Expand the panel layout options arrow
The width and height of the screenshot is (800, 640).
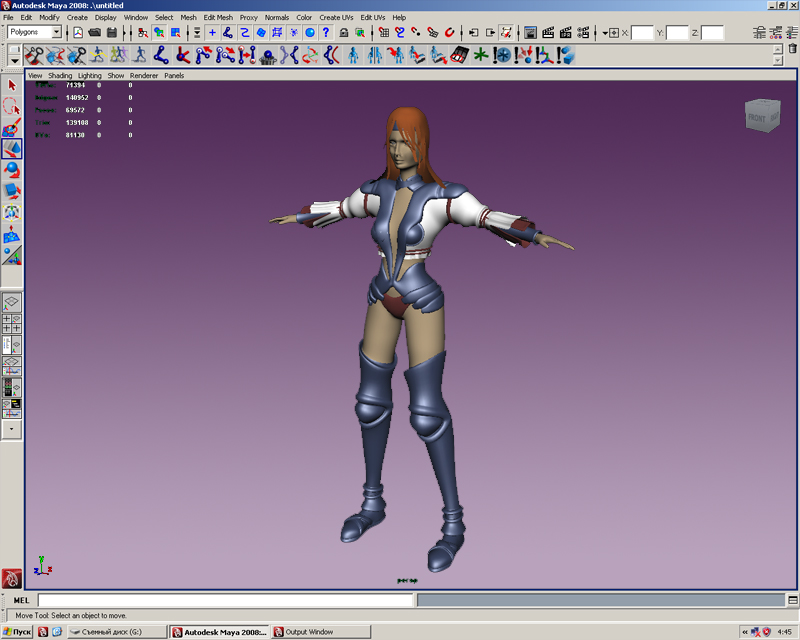[x=12, y=427]
